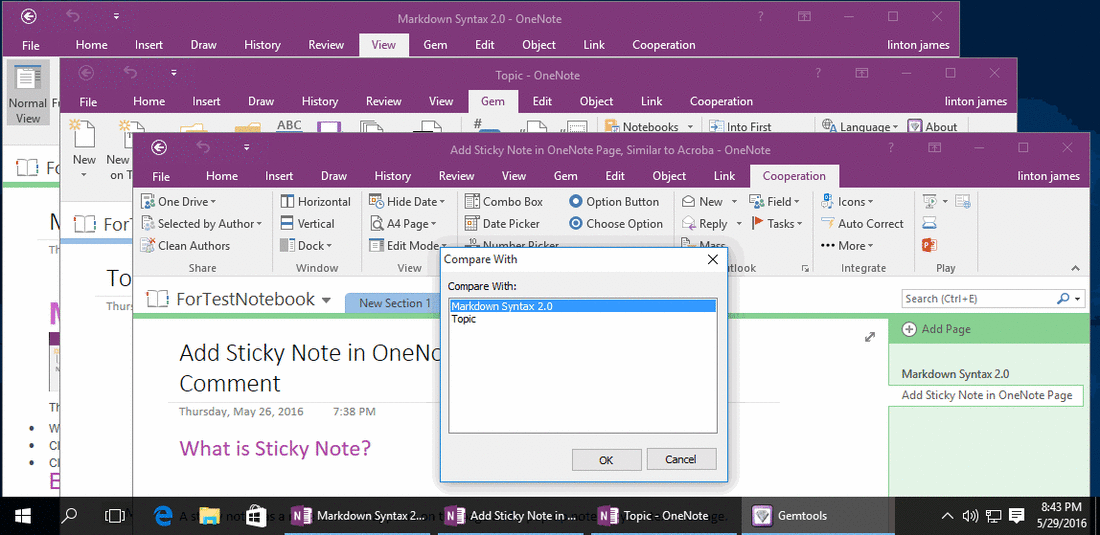The height and width of the screenshot is (535, 1100).
Task: Open the Draw tab in front window
Action: click(334, 176)
